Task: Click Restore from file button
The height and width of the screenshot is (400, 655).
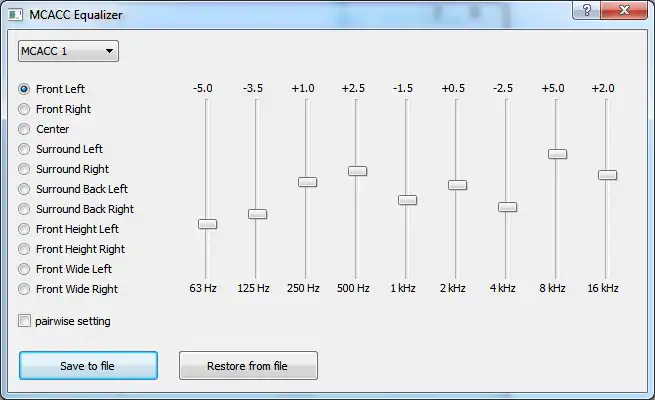Action: (248, 366)
